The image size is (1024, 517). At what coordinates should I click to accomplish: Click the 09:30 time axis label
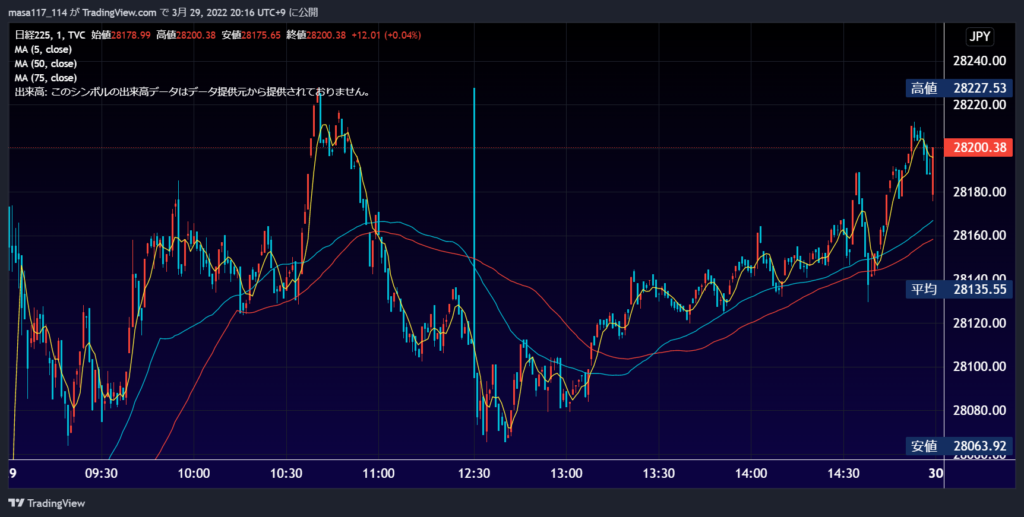pyautogui.click(x=101, y=473)
